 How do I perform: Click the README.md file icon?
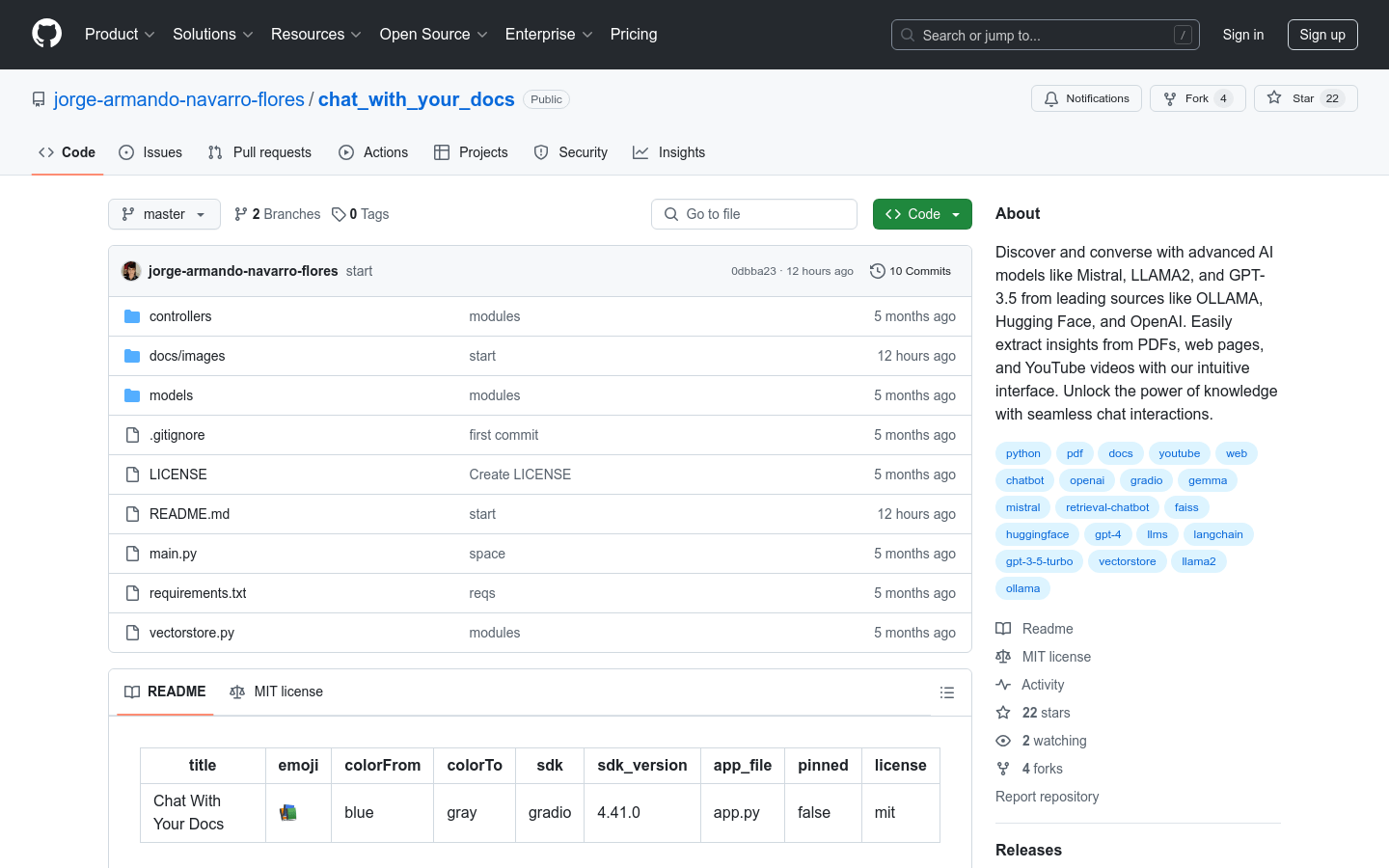pyautogui.click(x=132, y=514)
